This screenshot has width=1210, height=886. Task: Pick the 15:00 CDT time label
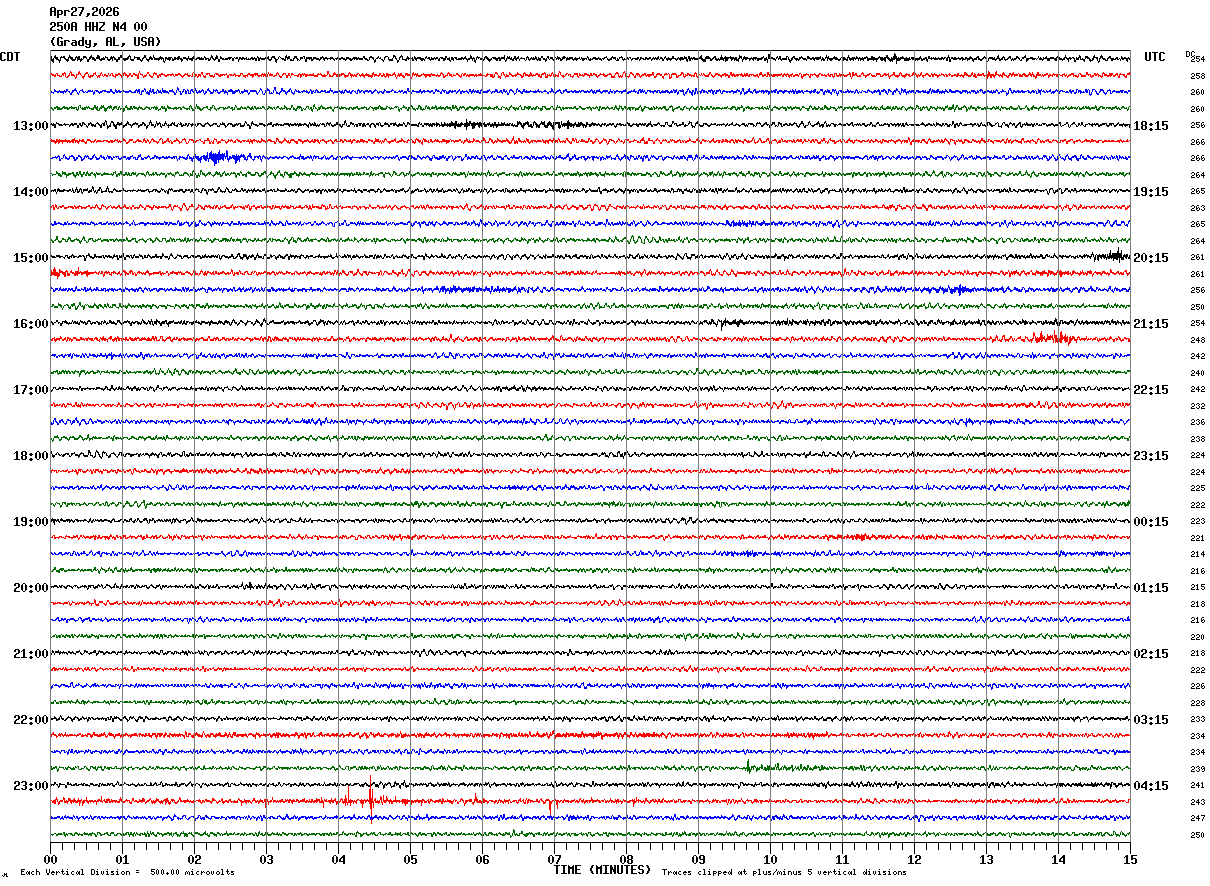pyautogui.click(x=30, y=258)
